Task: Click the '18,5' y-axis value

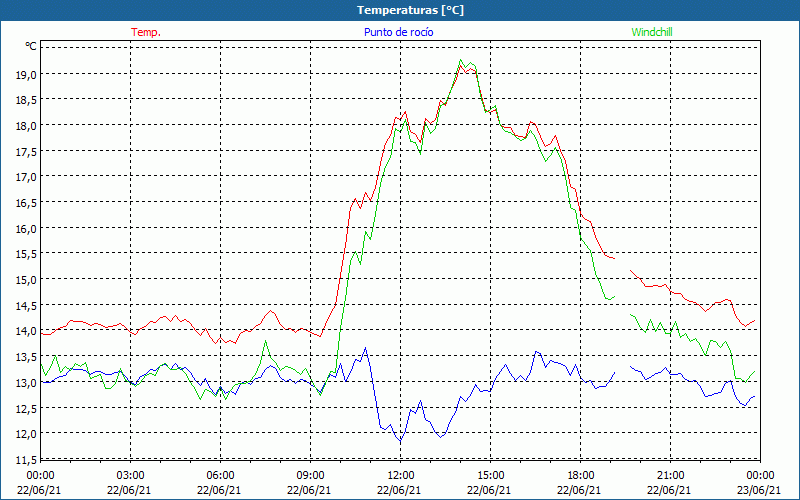Action: click(x=28, y=101)
